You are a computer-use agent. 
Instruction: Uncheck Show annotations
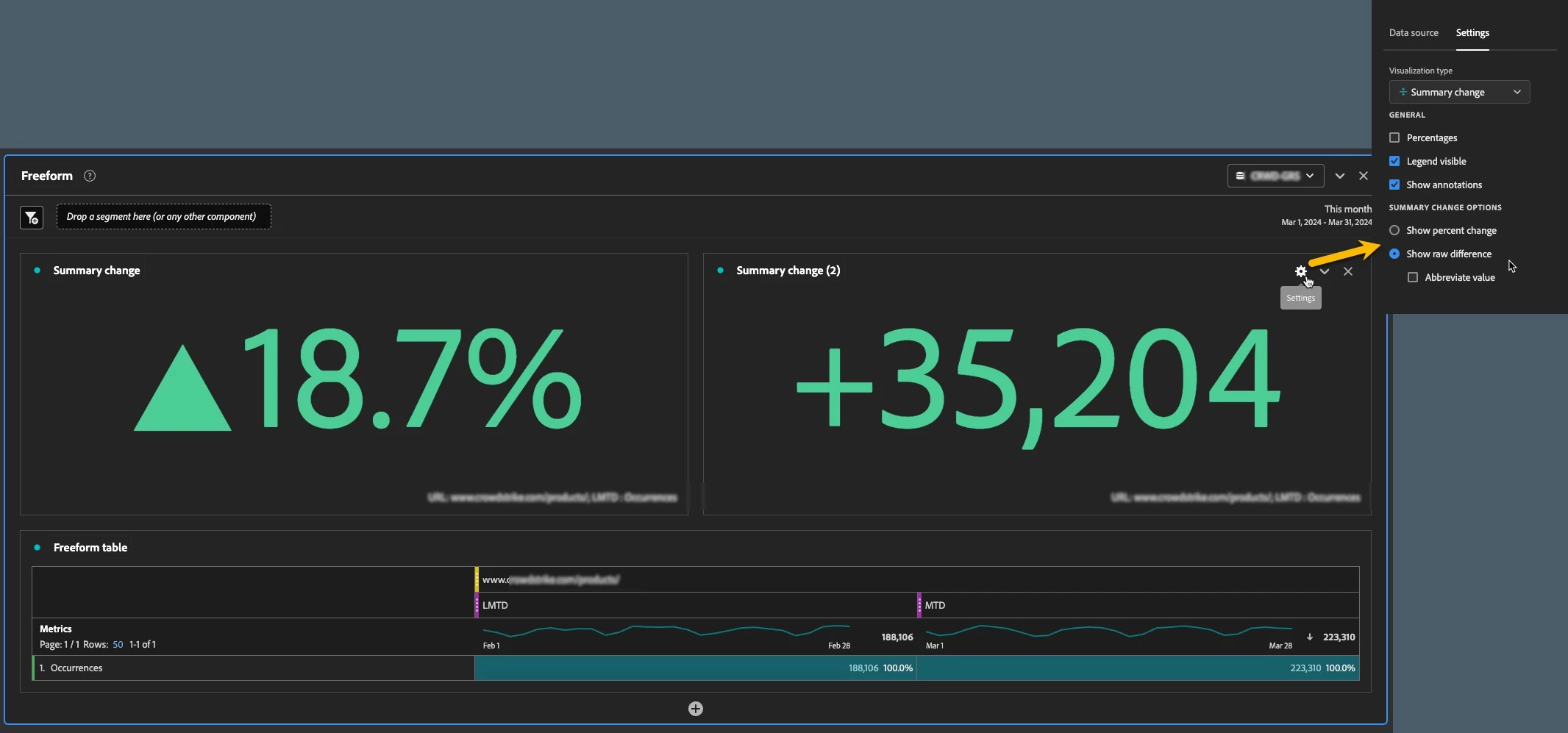pyautogui.click(x=1394, y=185)
